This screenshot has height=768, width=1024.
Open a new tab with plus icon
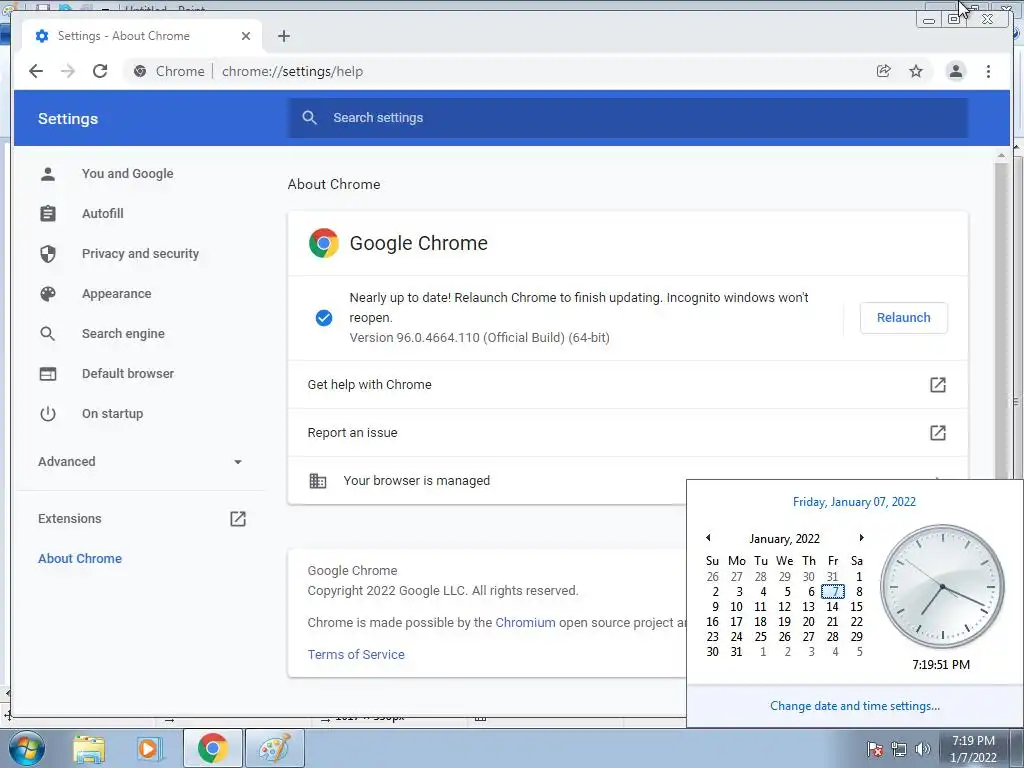pos(283,36)
